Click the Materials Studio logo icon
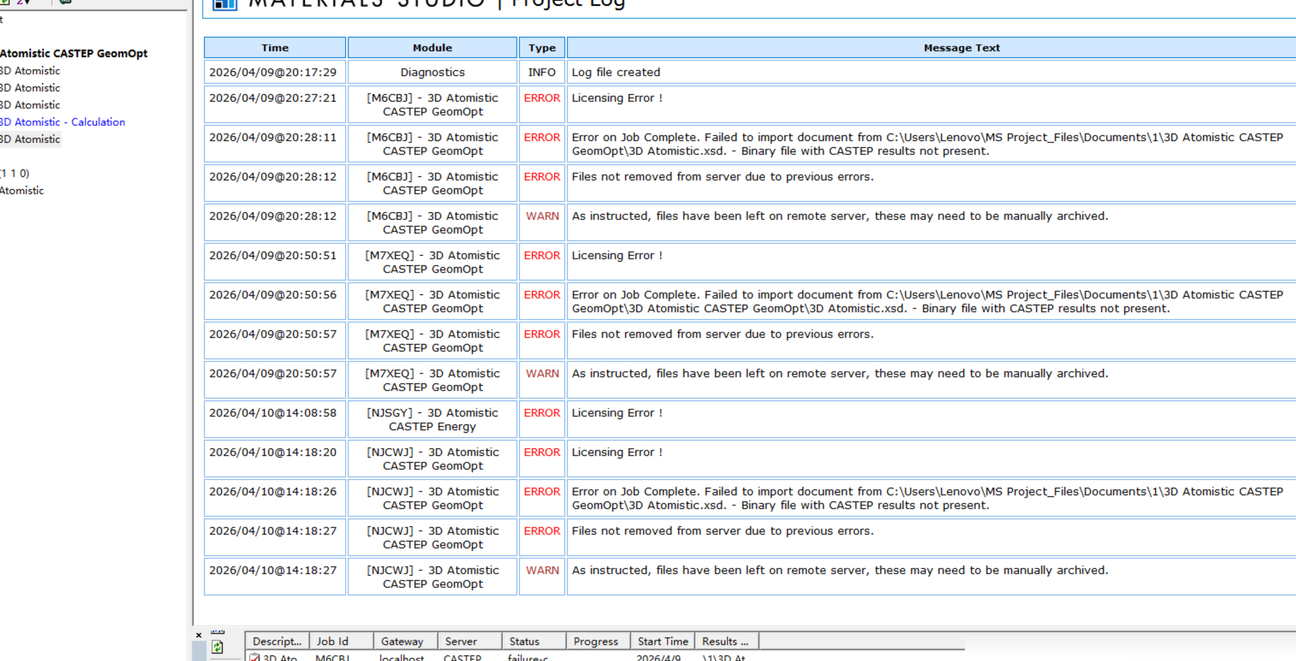The image size is (1296, 661). tap(225, 4)
